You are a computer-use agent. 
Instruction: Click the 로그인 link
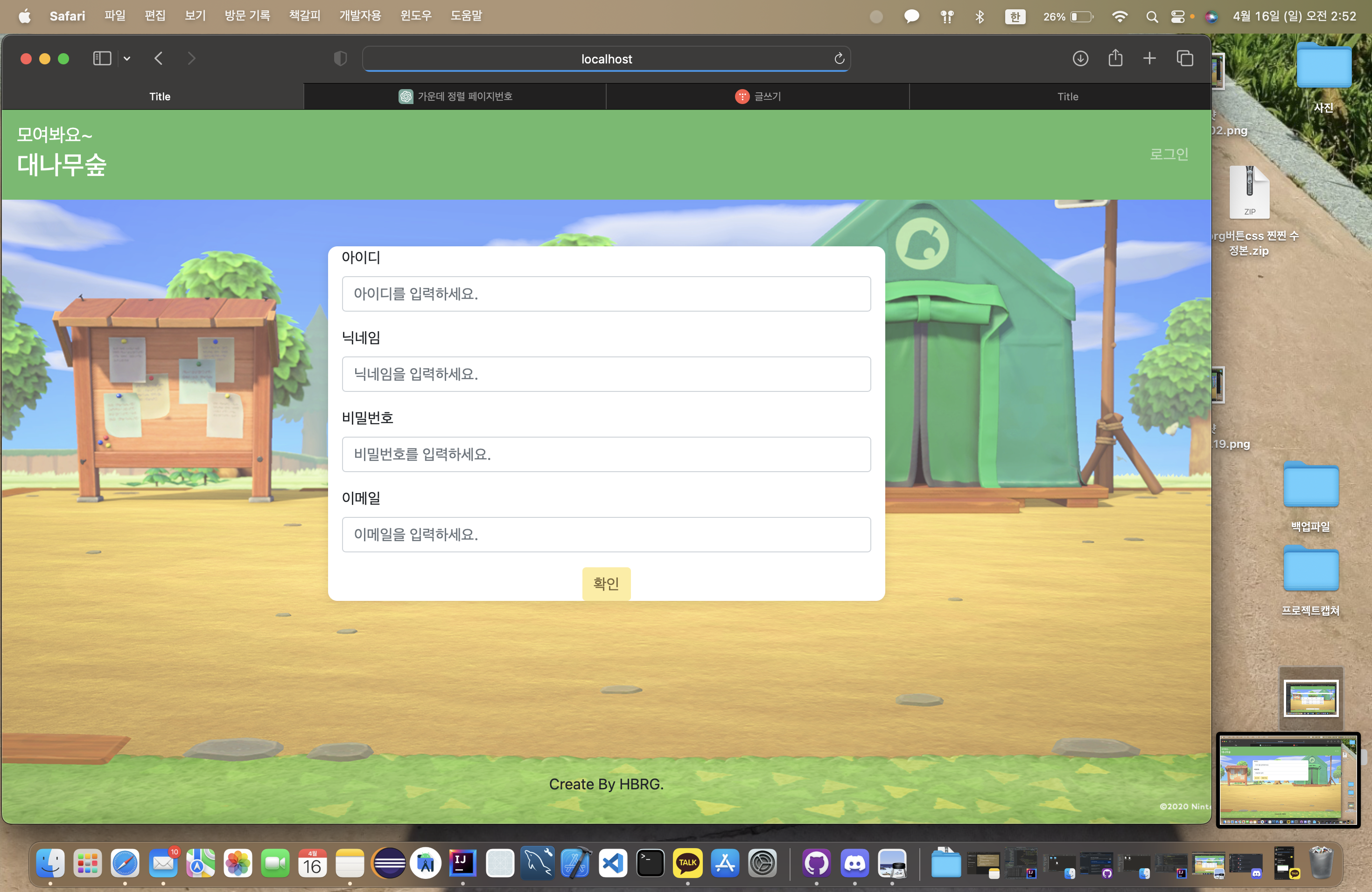tap(1169, 154)
